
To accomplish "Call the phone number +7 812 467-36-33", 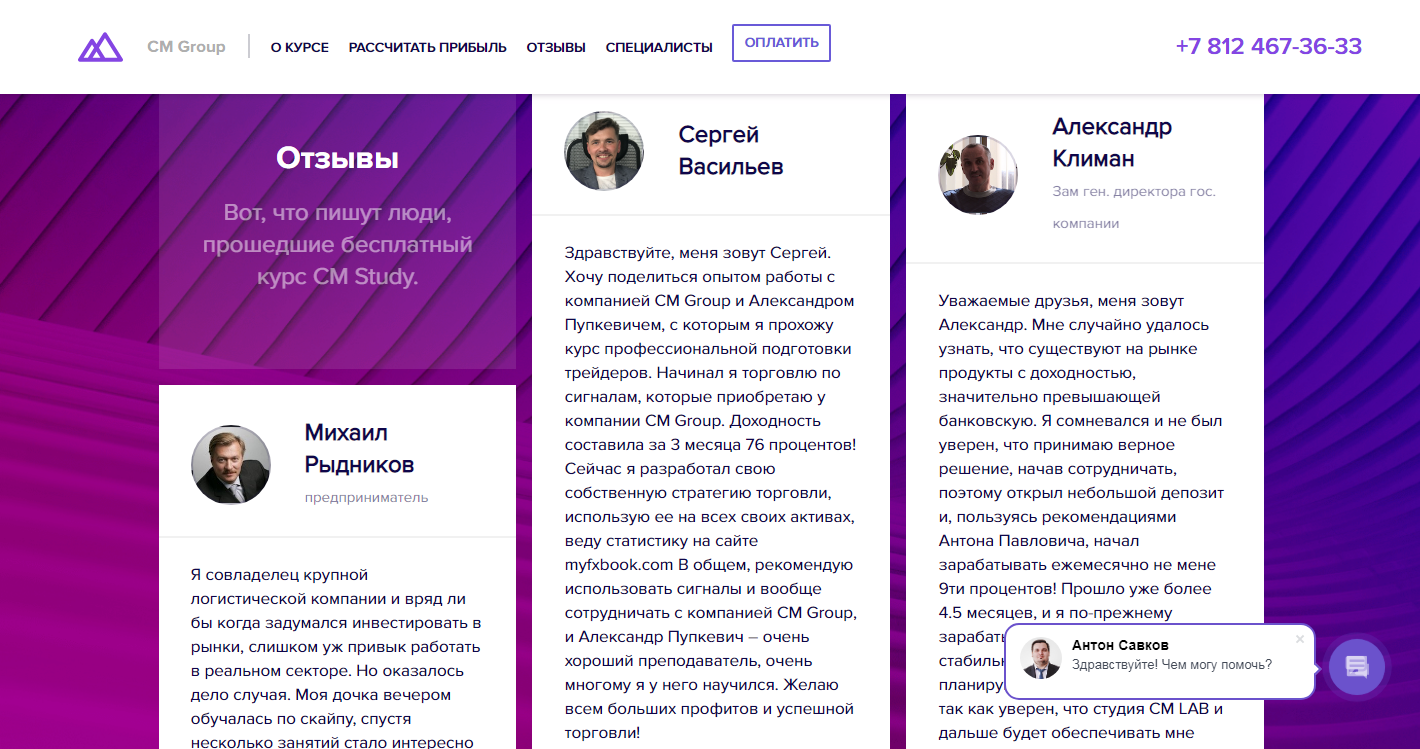I will (1268, 46).
